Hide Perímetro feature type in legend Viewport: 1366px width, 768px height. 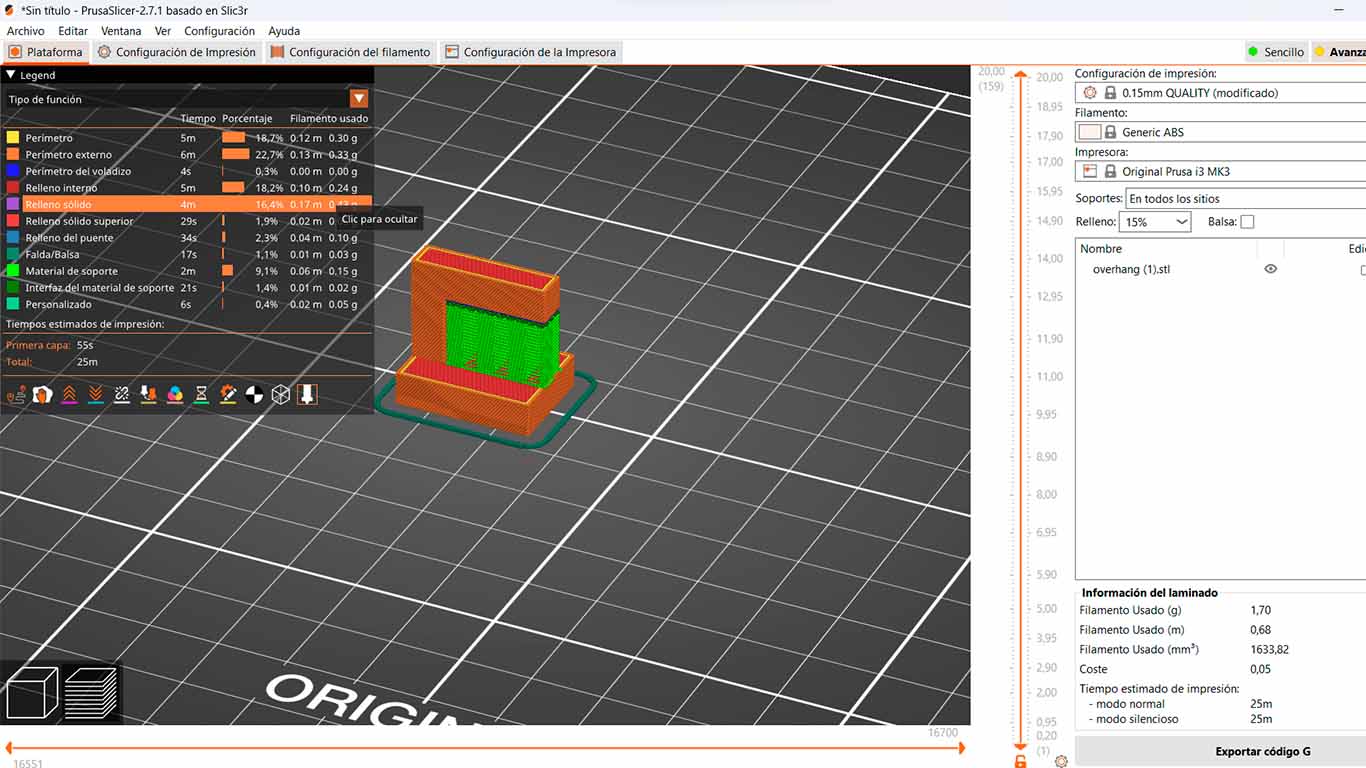point(187,138)
